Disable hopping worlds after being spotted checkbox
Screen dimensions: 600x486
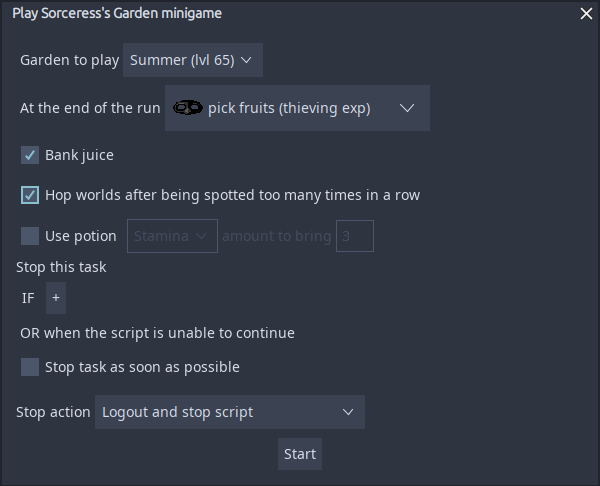coord(30,195)
